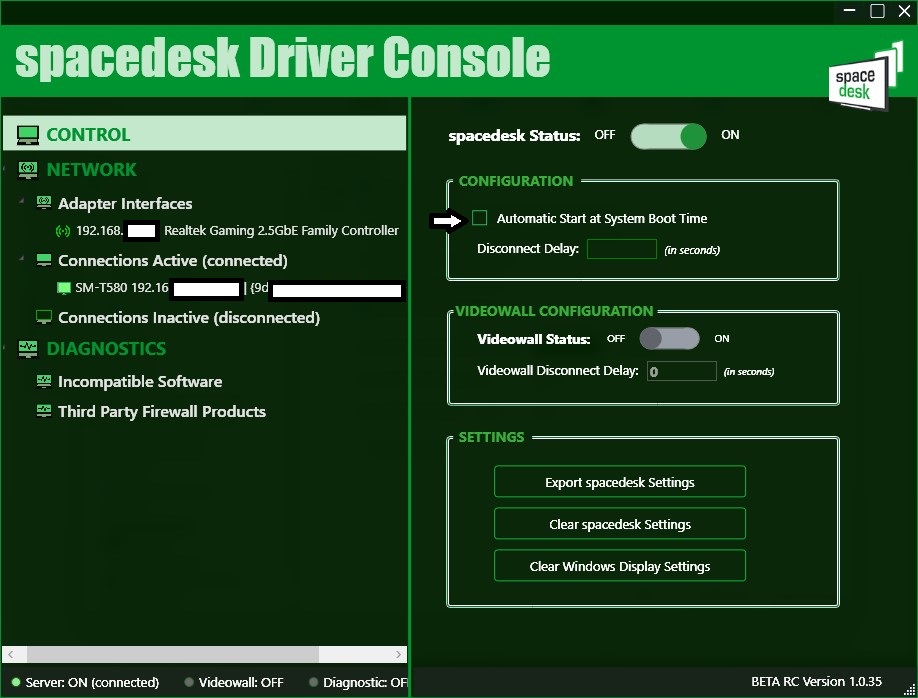Select Adapter Interfaces item

click(125, 204)
